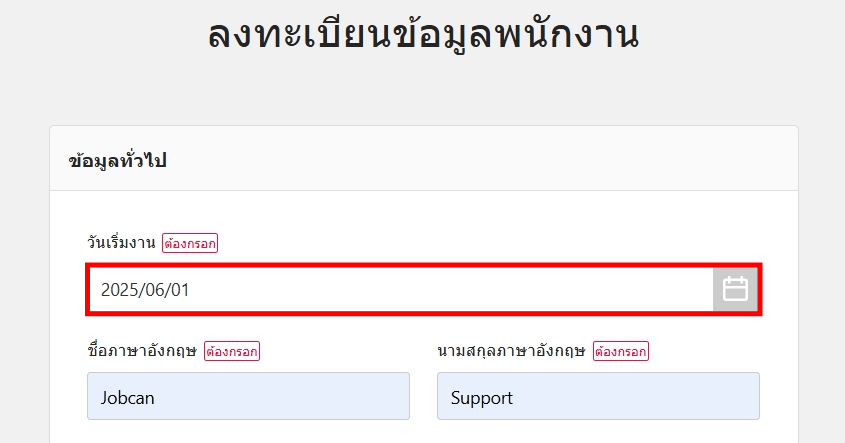Place cursor on the 2025/06/01 date text
This screenshot has width=845, height=443.
coord(145,291)
